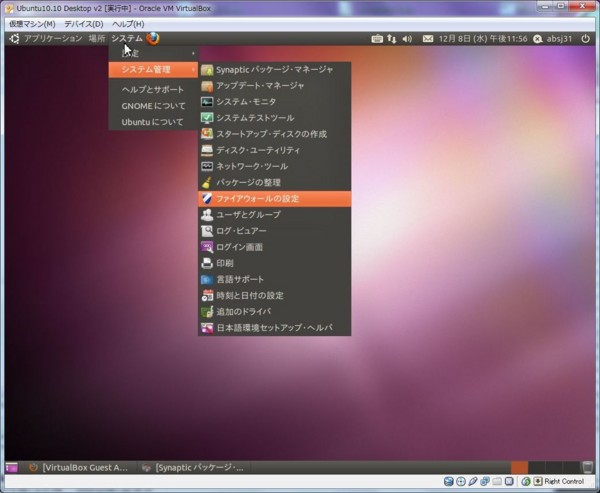Click the calendar icon for 時刻と日付の設定
The image size is (600, 493).
coord(207,295)
